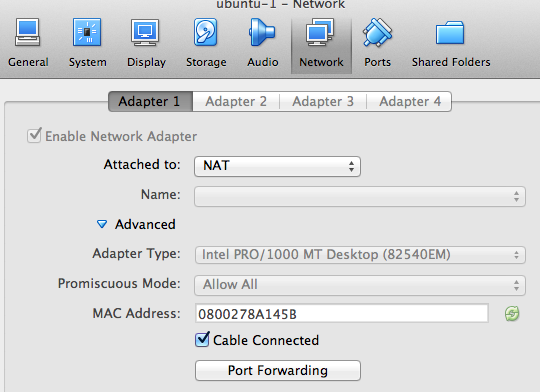
Task: Select the Network settings section
Action: (321, 45)
